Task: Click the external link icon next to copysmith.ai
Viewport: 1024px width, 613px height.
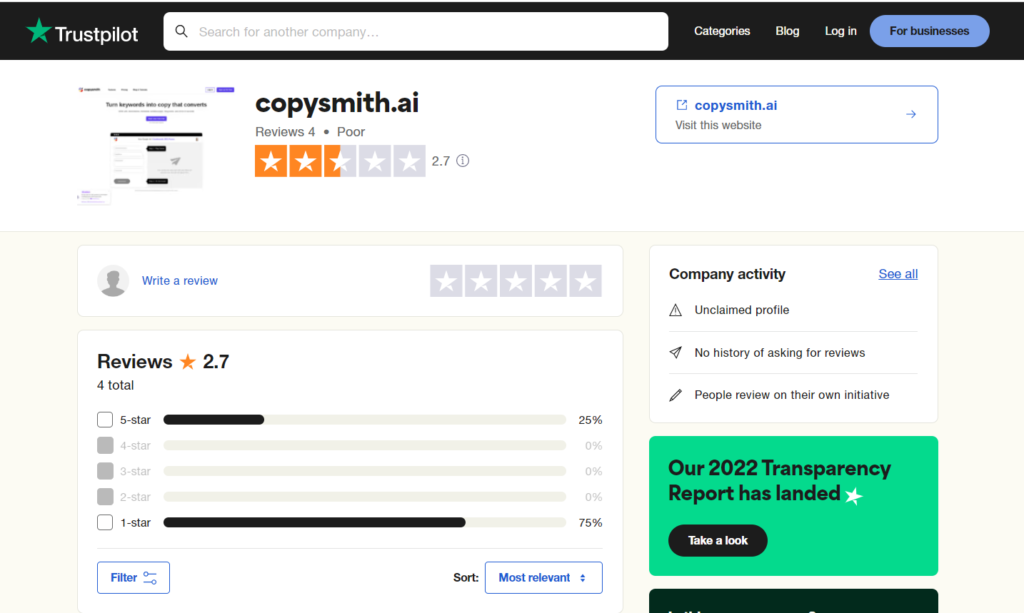Action: 682,105
